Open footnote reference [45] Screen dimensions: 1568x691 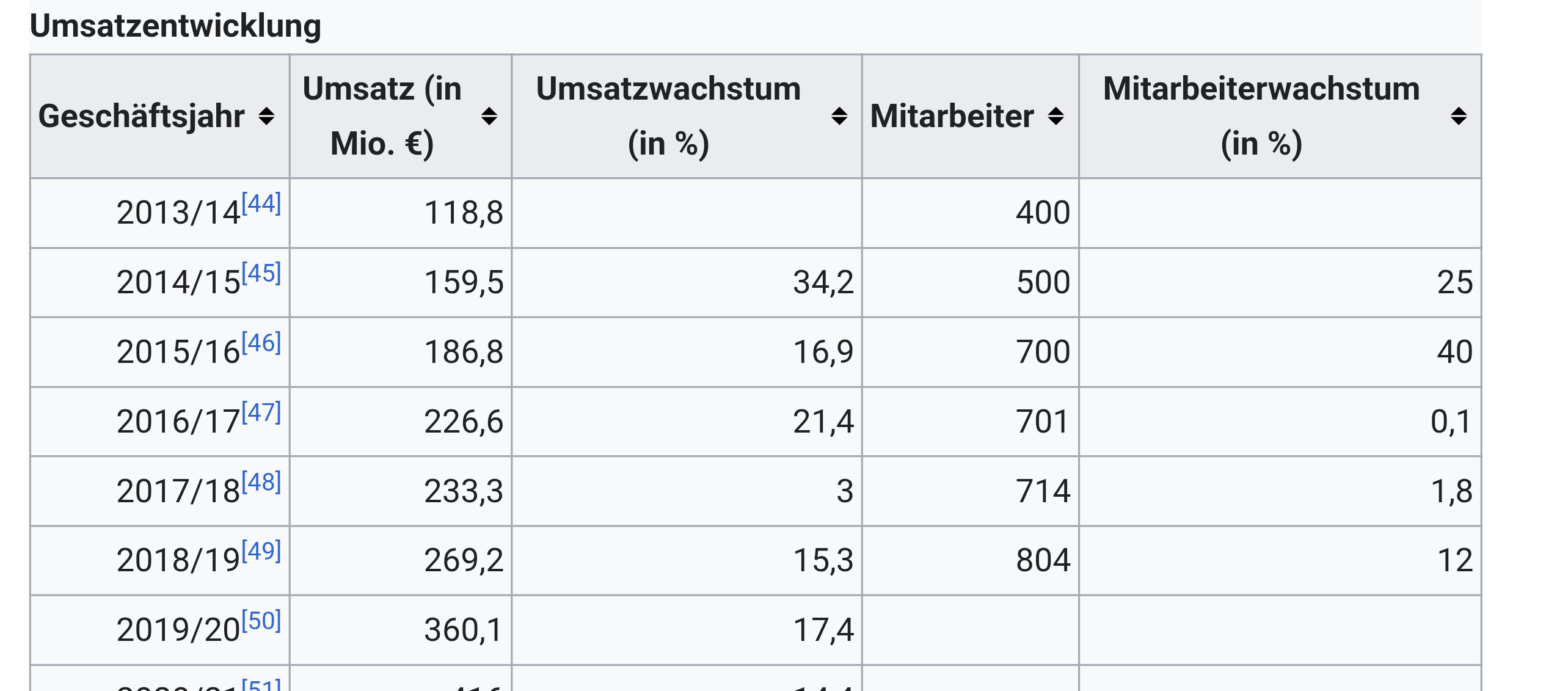tap(261, 273)
